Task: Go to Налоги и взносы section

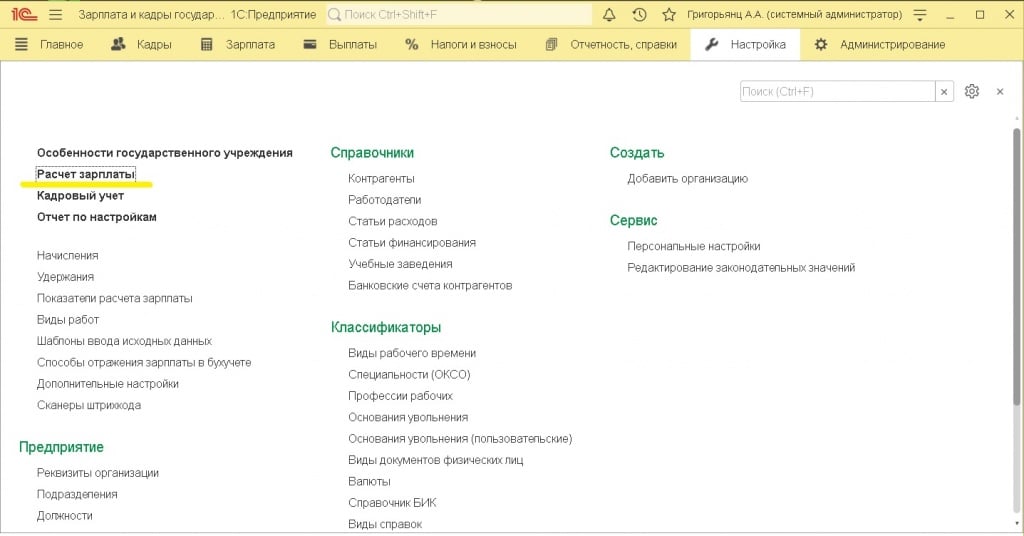Action: click(x=461, y=44)
